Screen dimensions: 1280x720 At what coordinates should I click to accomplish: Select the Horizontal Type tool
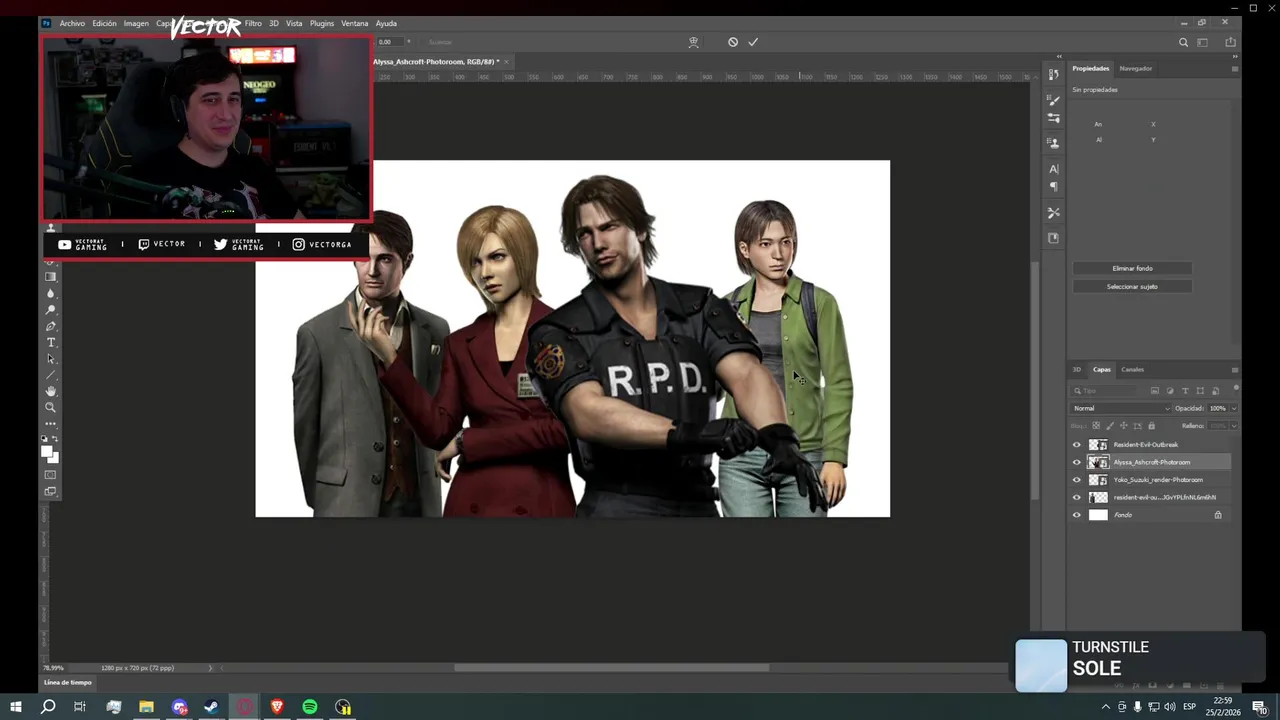tap(51, 342)
